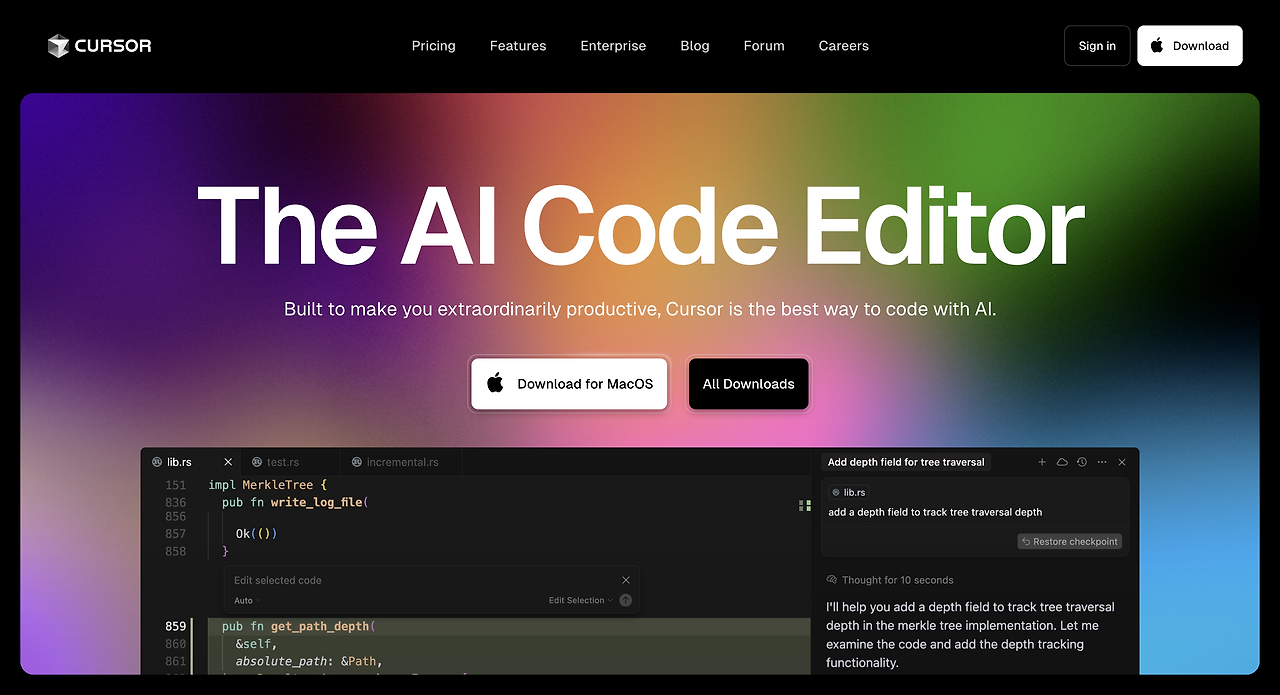Image resolution: width=1280 pixels, height=695 pixels.
Task: Open the Blog link
Action: click(x=695, y=46)
